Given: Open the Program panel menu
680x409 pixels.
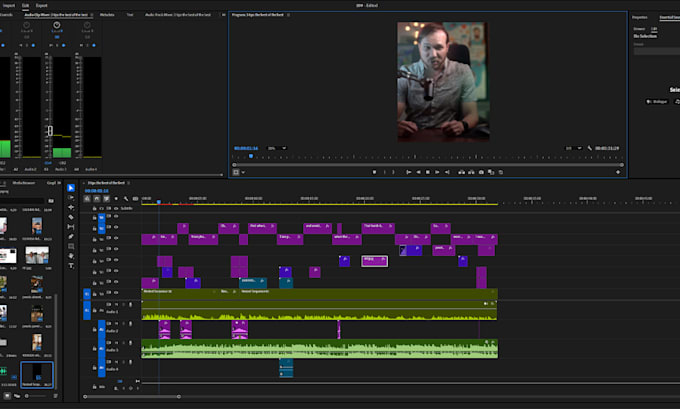Looking at the screenshot, I should (288, 15).
